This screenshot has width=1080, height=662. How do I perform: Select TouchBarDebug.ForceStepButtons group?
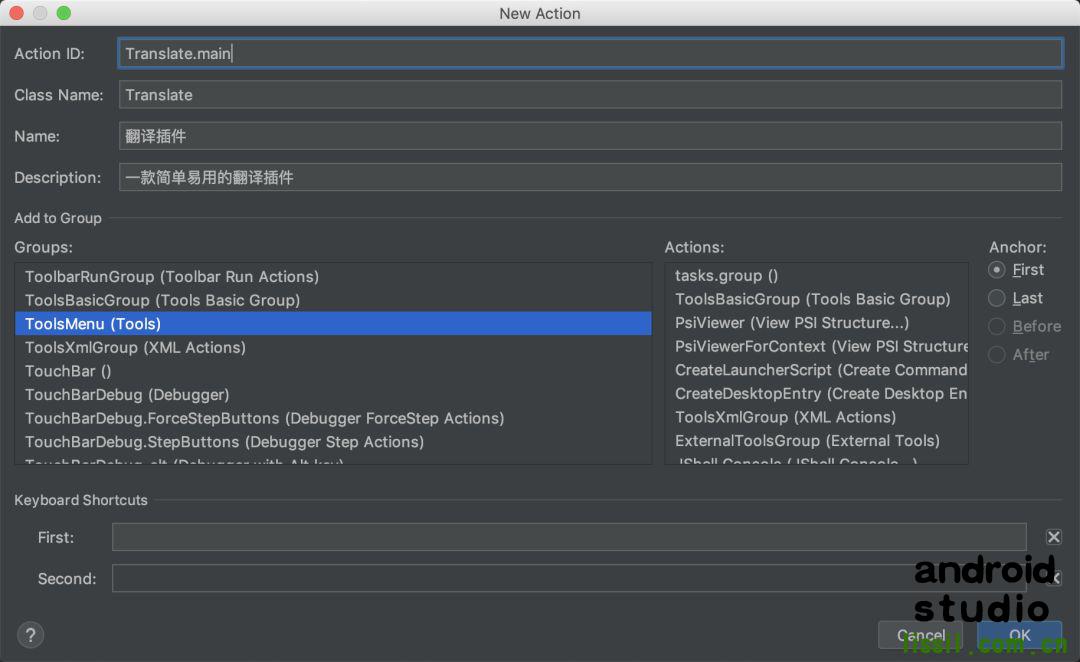pyautogui.click(x=333, y=417)
